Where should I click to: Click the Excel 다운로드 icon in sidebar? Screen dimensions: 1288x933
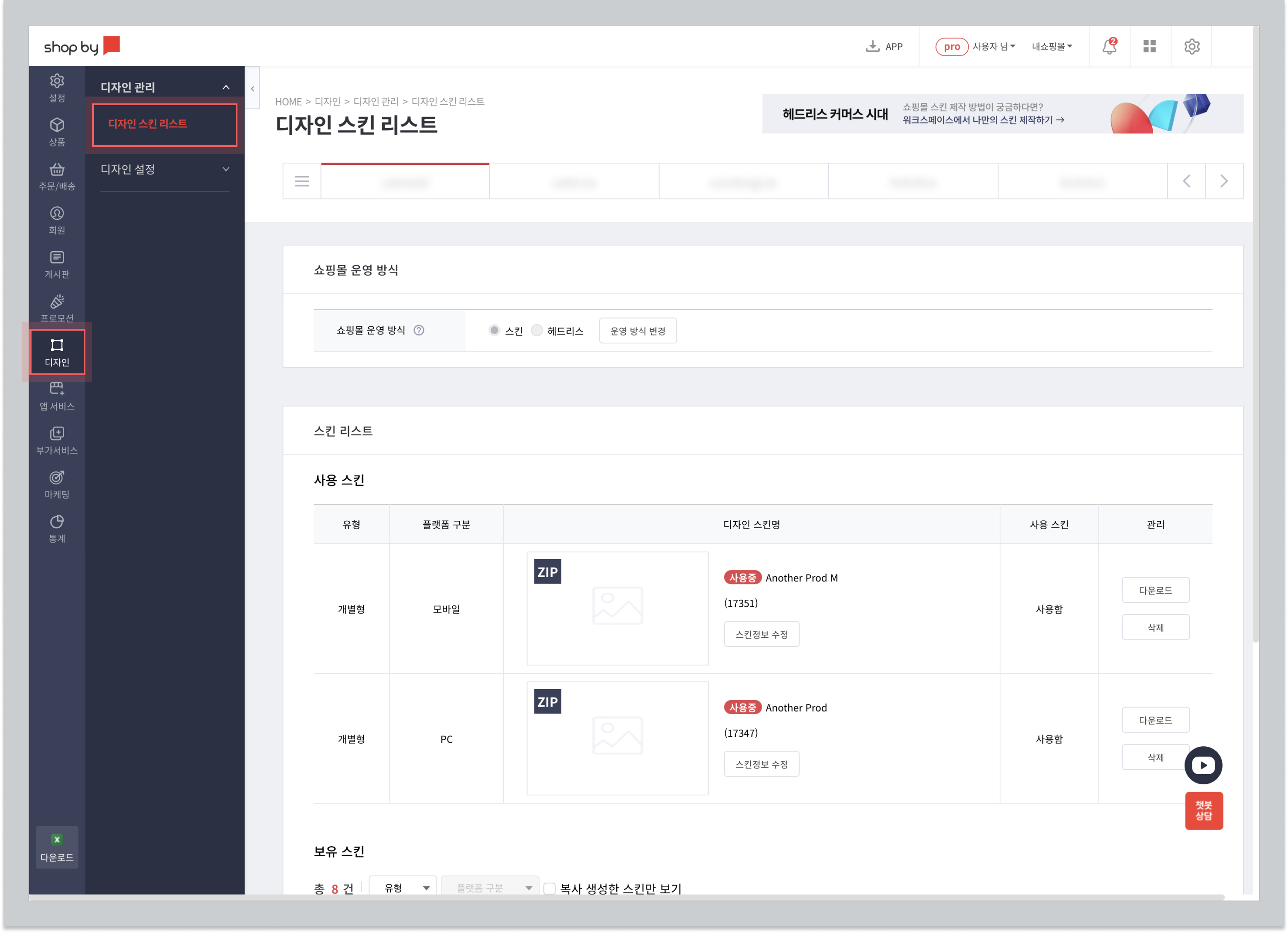(57, 847)
